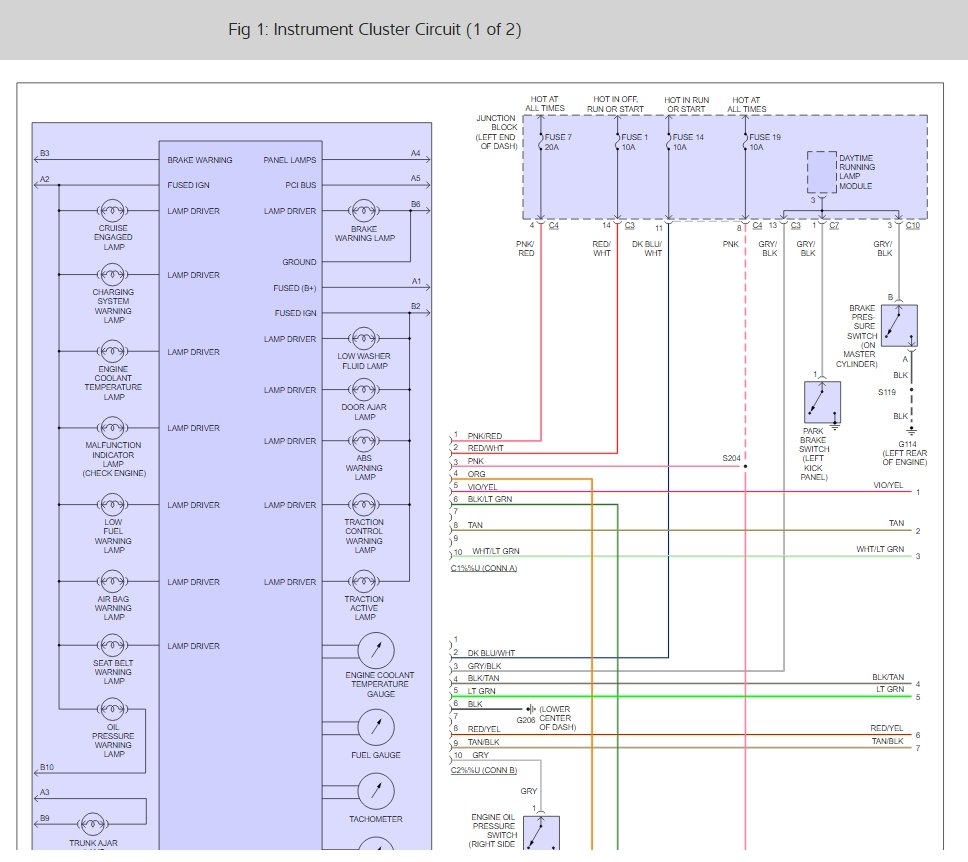Select the Door Ajar lamp symbol
Screen dimensions: 968x862
coord(365,390)
